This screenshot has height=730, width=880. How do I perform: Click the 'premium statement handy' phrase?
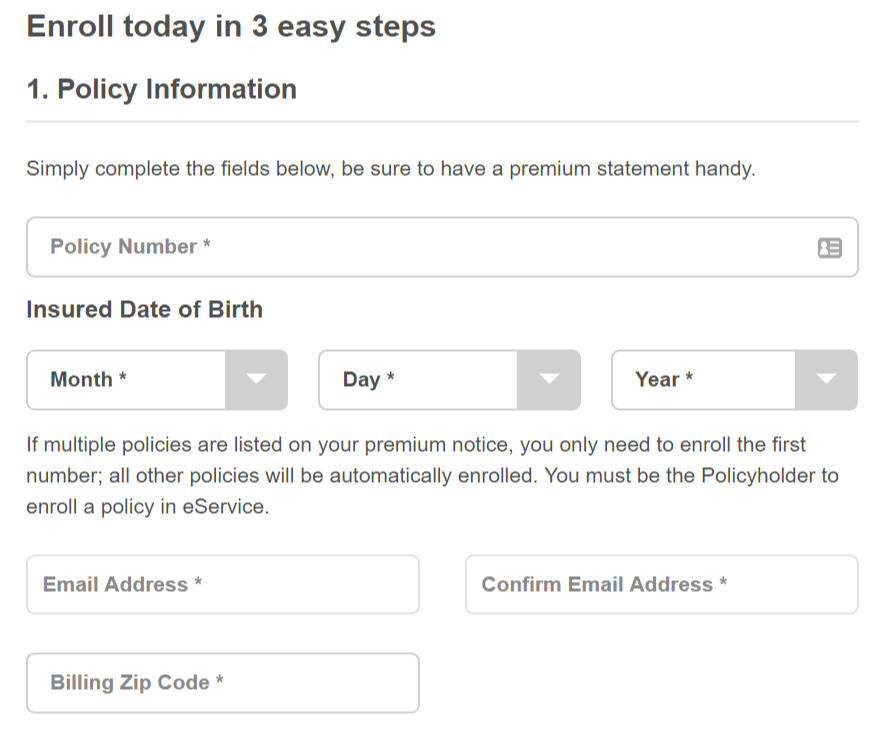pos(632,169)
